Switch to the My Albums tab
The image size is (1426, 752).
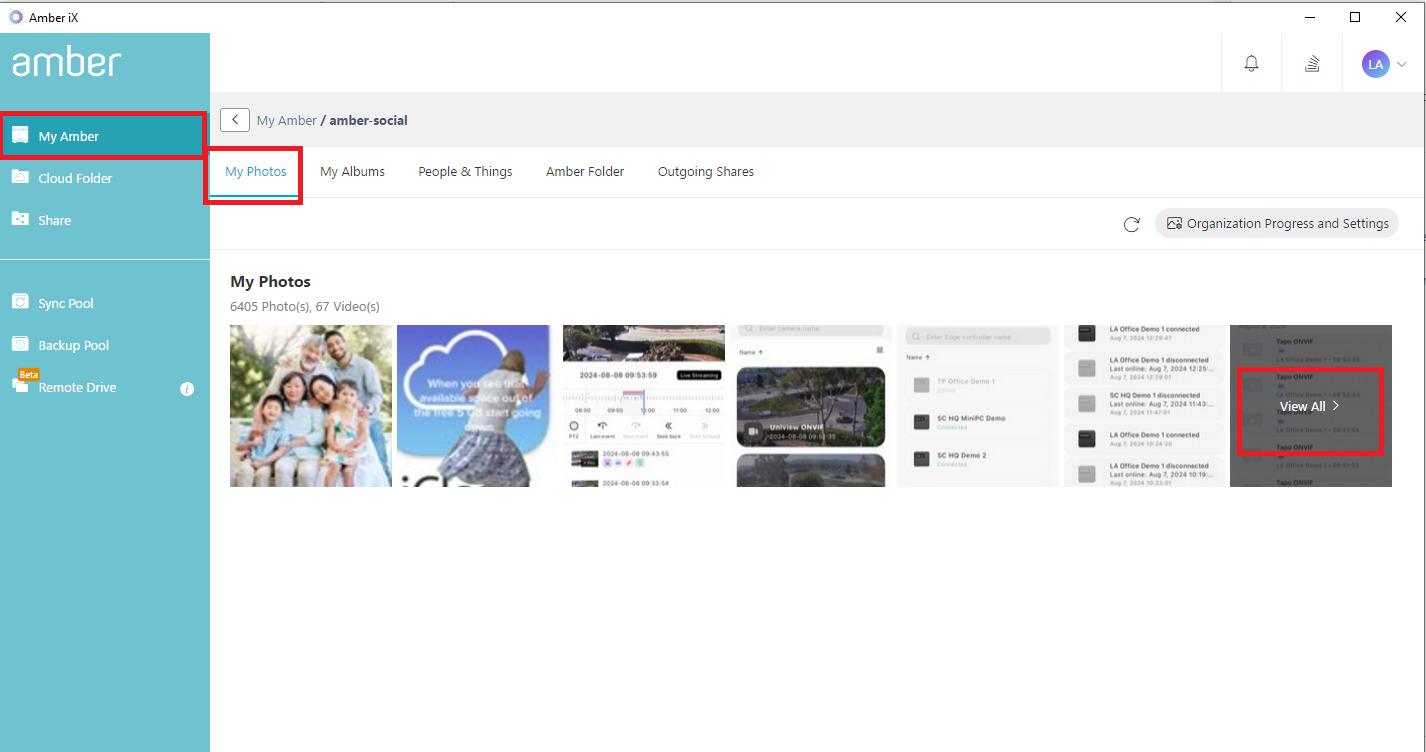click(352, 172)
